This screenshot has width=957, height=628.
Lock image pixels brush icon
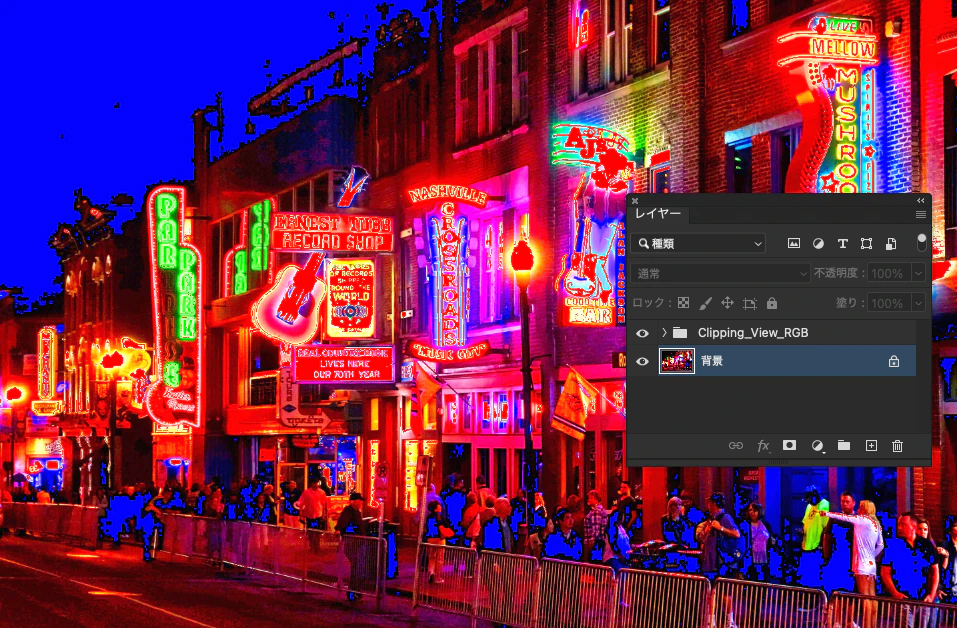(x=706, y=303)
